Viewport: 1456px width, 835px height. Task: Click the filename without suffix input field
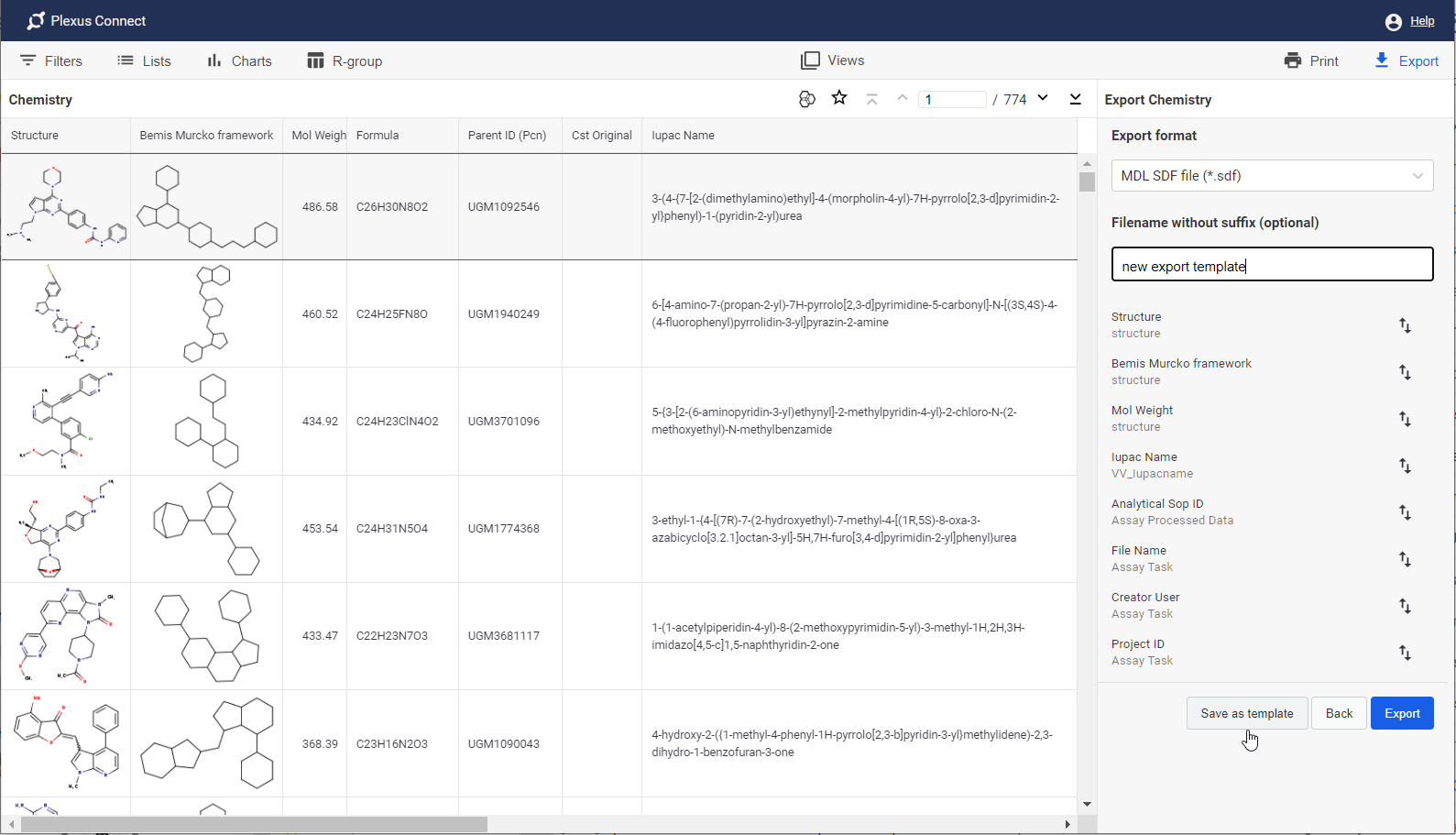1272,266
